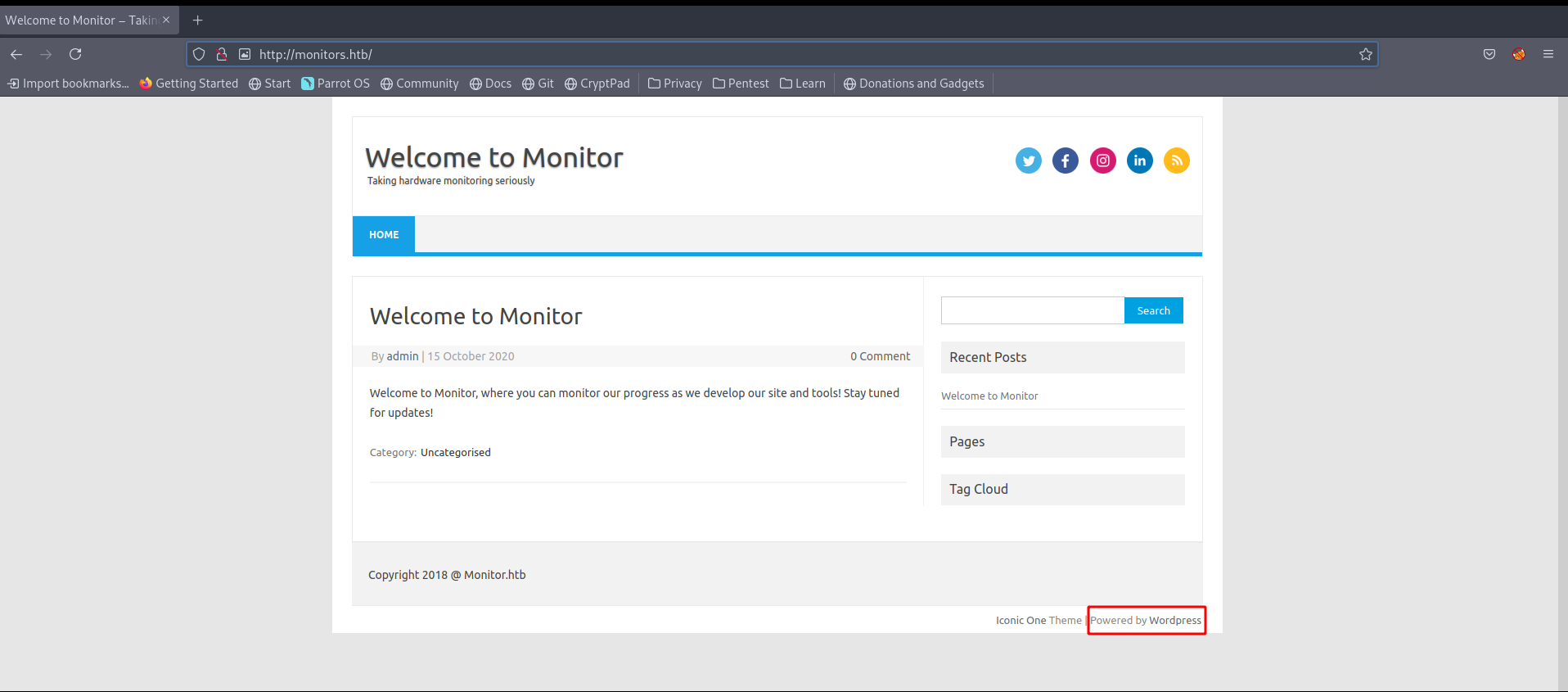Open a new browser tab

(197, 20)
